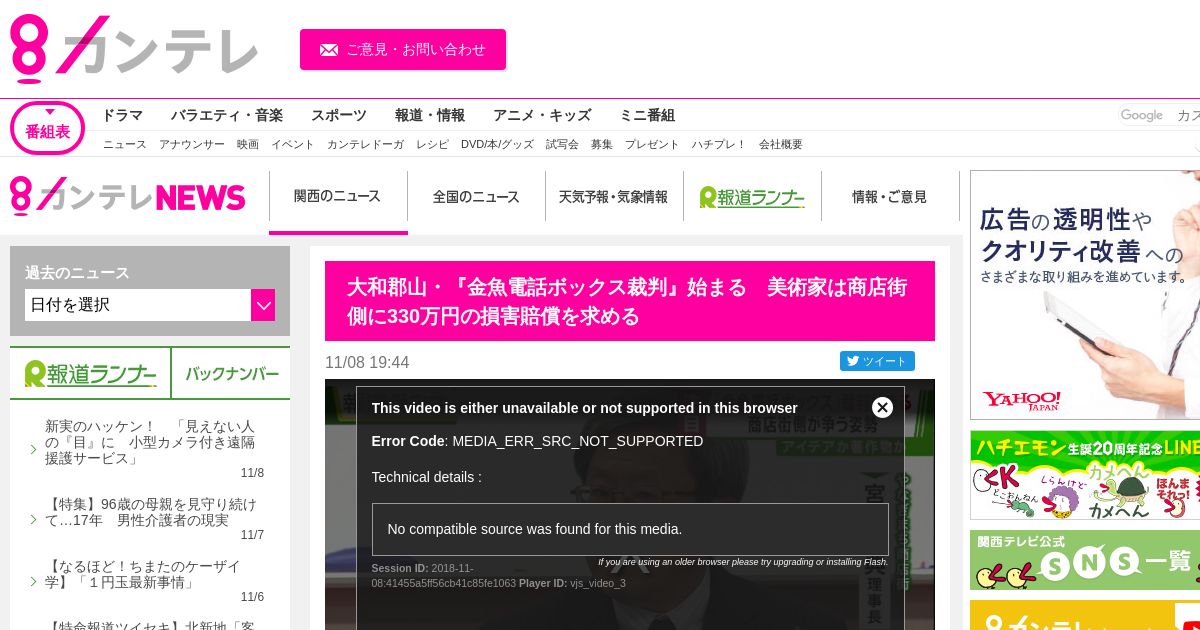Viewport: 1200px width, 630px height.
Task: Open the ミニ番組 menu
Action: [x=647, y=115]
